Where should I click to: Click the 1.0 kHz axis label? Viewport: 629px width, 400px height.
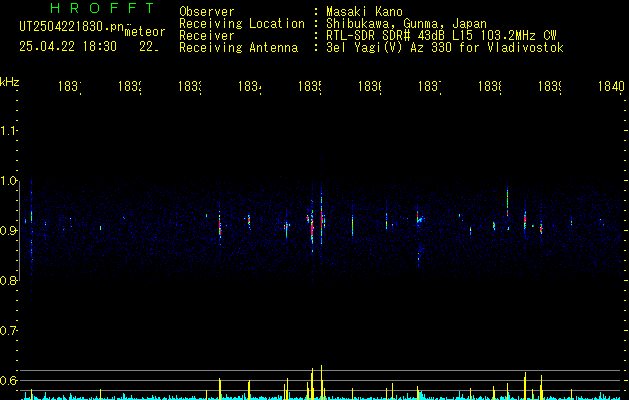point(8,181)
